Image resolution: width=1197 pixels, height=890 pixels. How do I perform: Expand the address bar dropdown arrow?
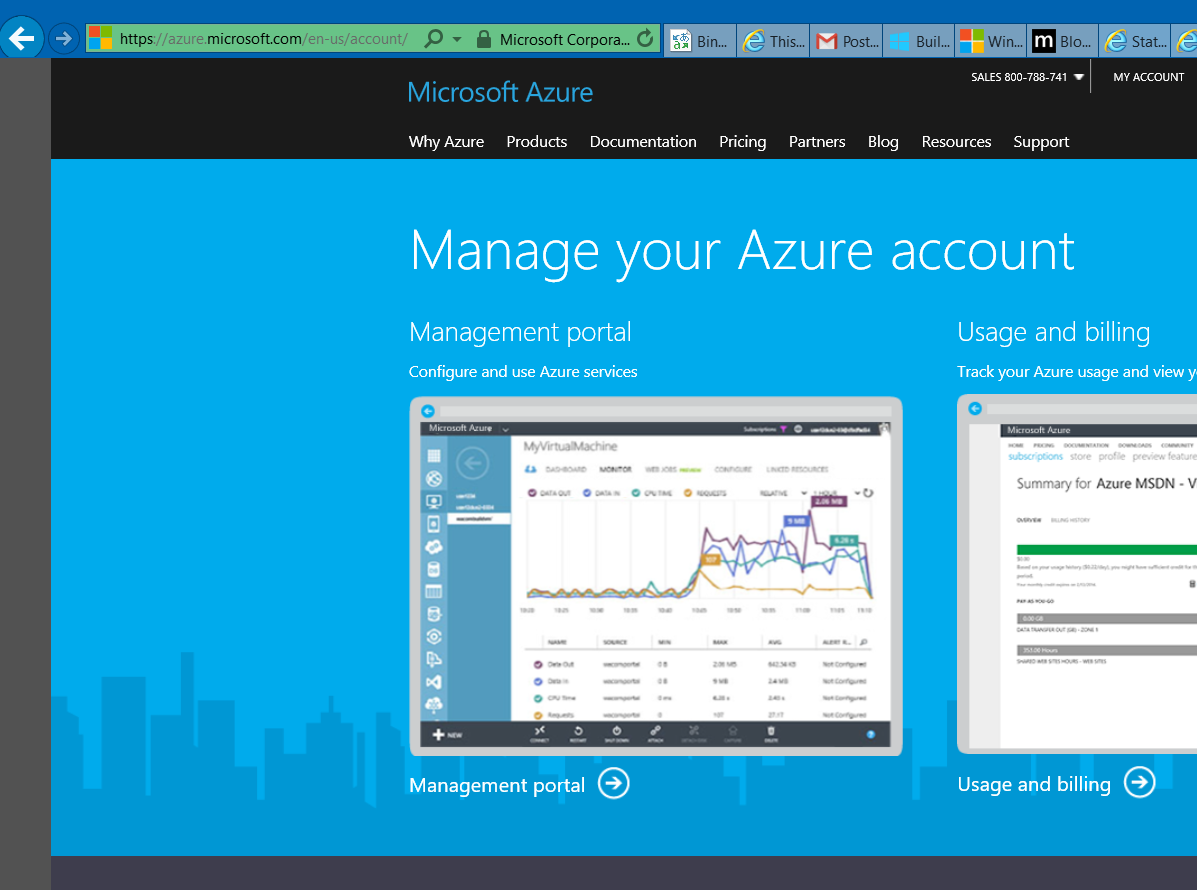[457, 40]
